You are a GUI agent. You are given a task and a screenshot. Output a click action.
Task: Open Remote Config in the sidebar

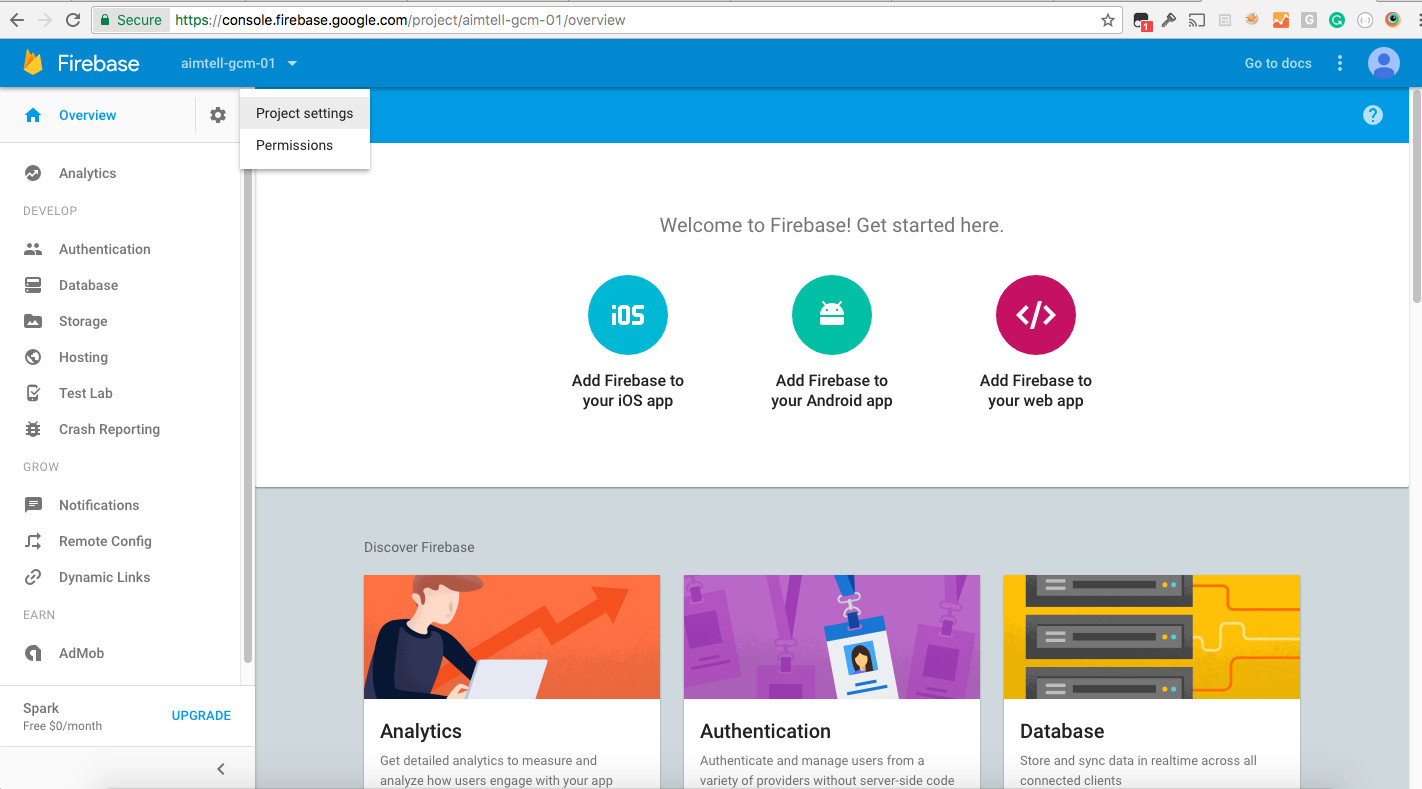106,541
